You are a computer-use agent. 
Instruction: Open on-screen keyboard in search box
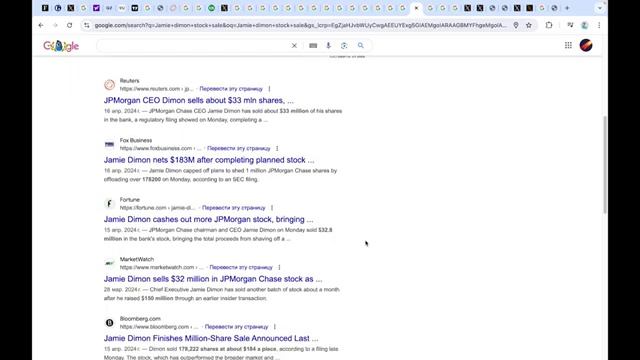[313, 46]
